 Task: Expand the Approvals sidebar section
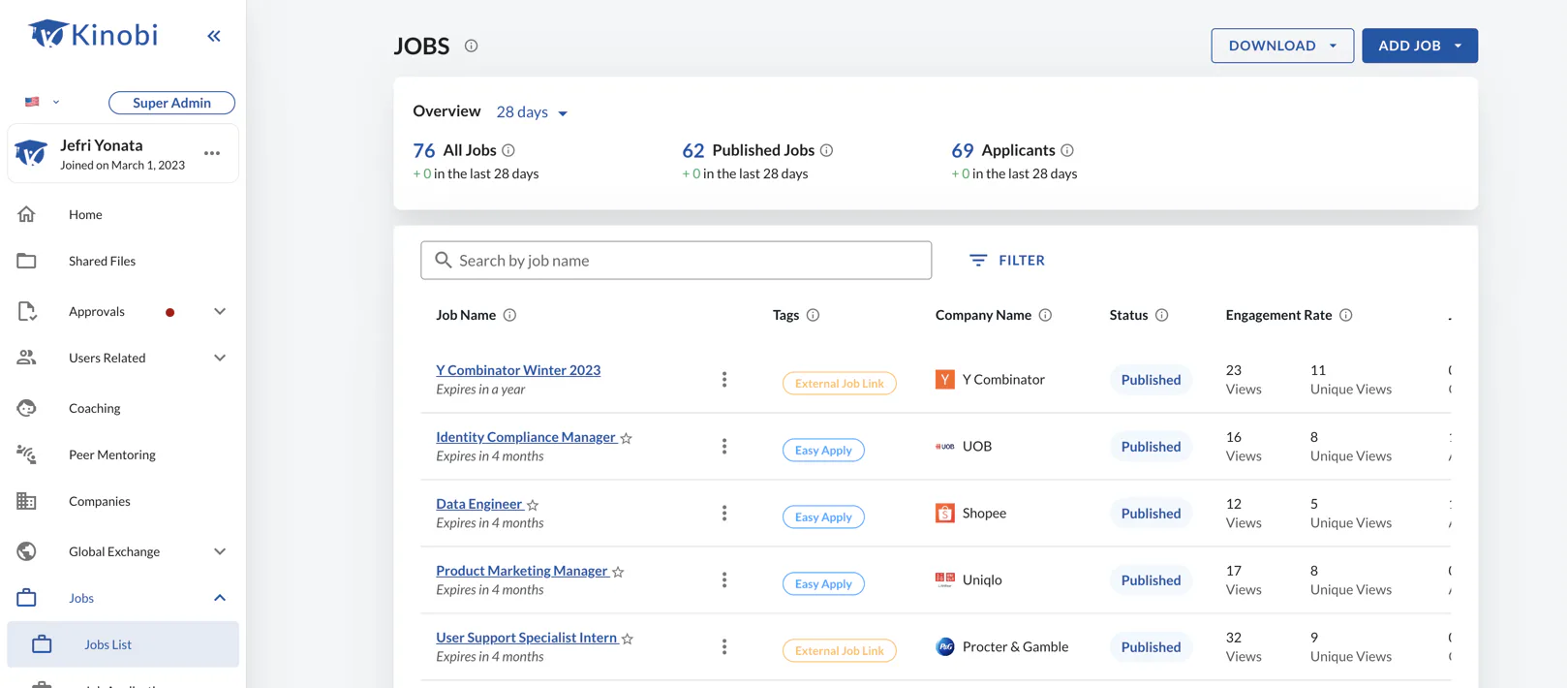pos(220,311)
